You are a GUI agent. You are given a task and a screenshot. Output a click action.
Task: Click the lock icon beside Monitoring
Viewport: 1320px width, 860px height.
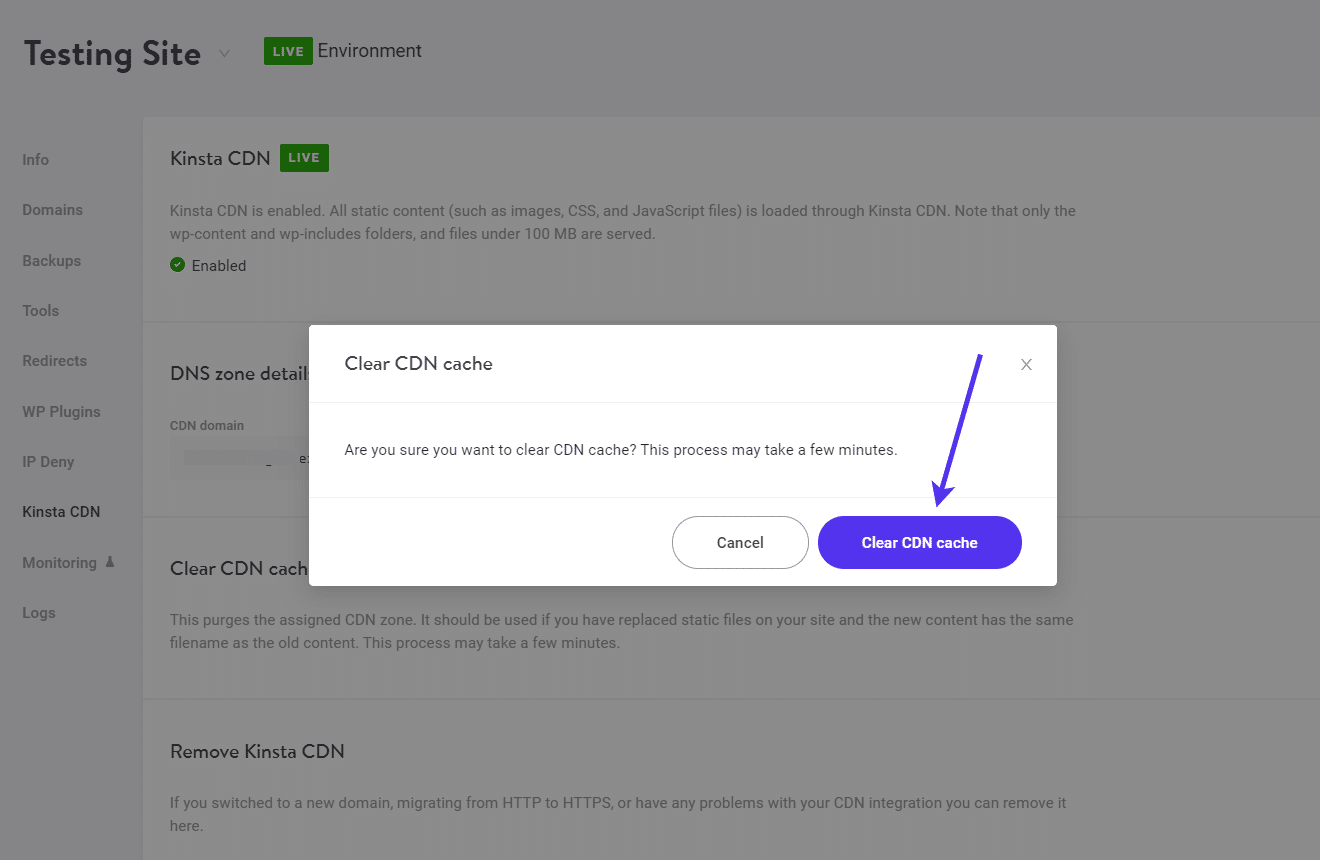click(111, 562)
